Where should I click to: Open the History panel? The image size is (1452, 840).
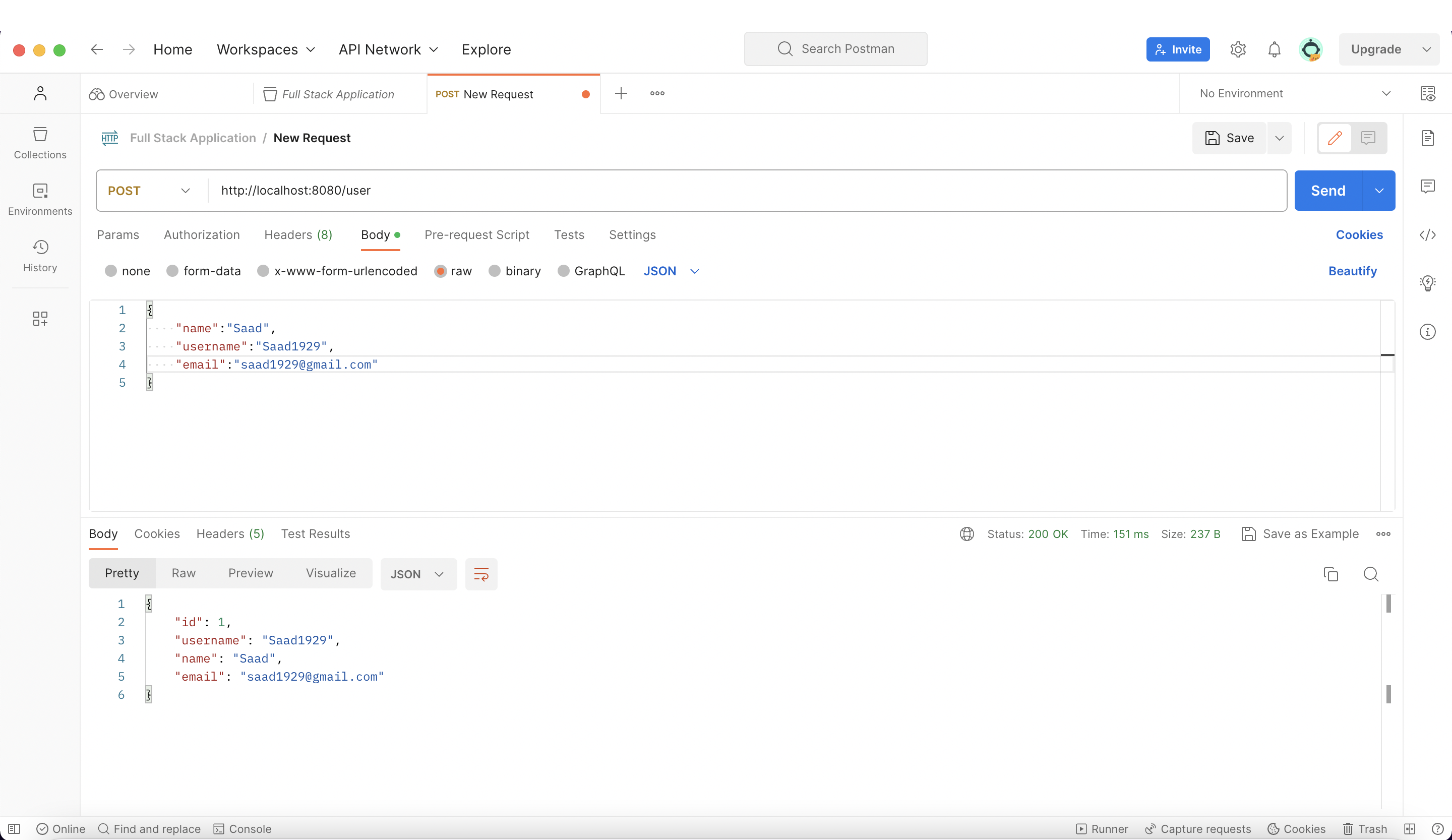(x=40, y=255)
